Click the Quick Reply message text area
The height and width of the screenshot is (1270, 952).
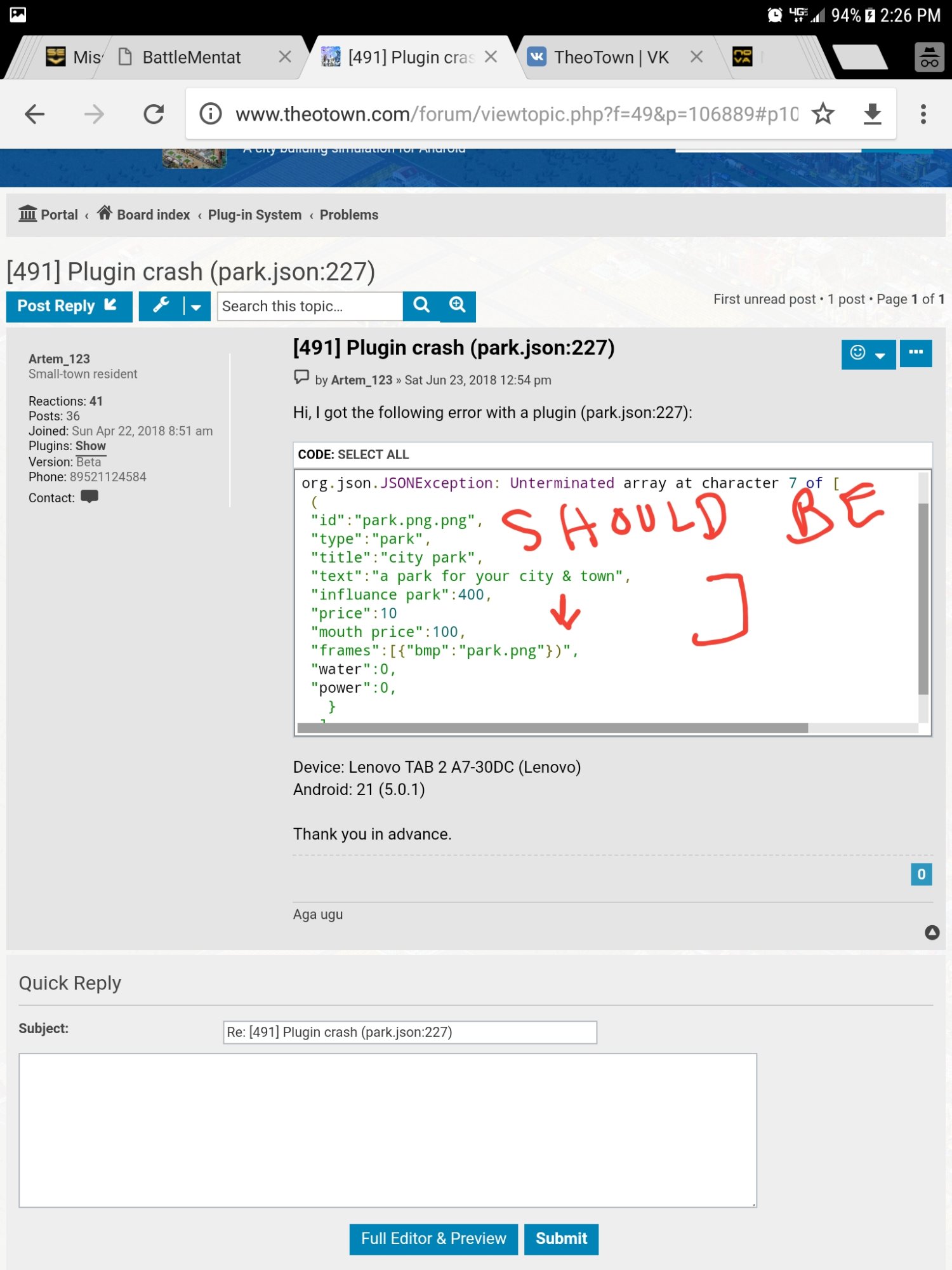388,1130
